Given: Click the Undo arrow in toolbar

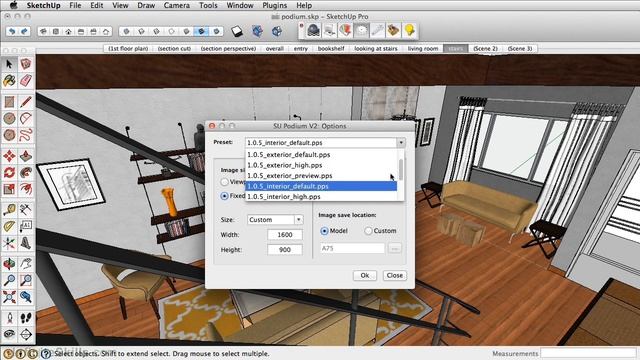Looking at the screenshot, I should tap(12, 31).
